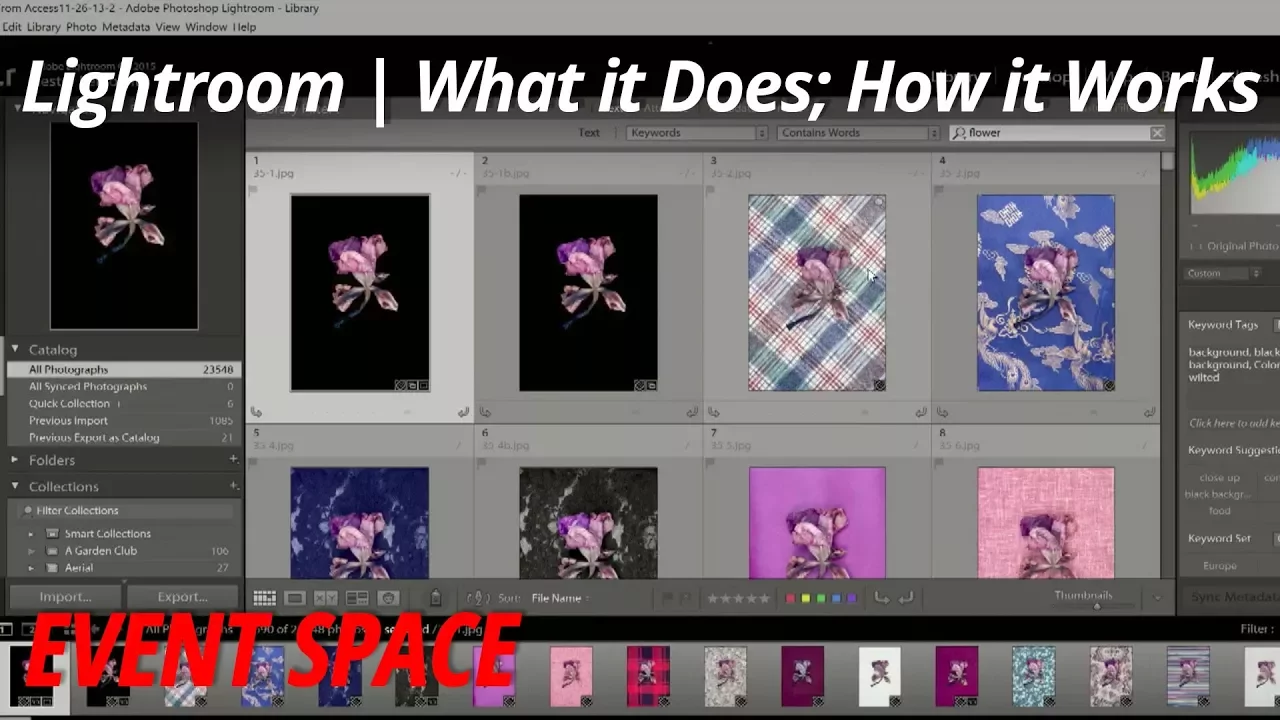This screenshot has height=720, width=1280.
Task: Open the Custom preset dropdown
Action: pyautogui.click(x=1223, y=274)
